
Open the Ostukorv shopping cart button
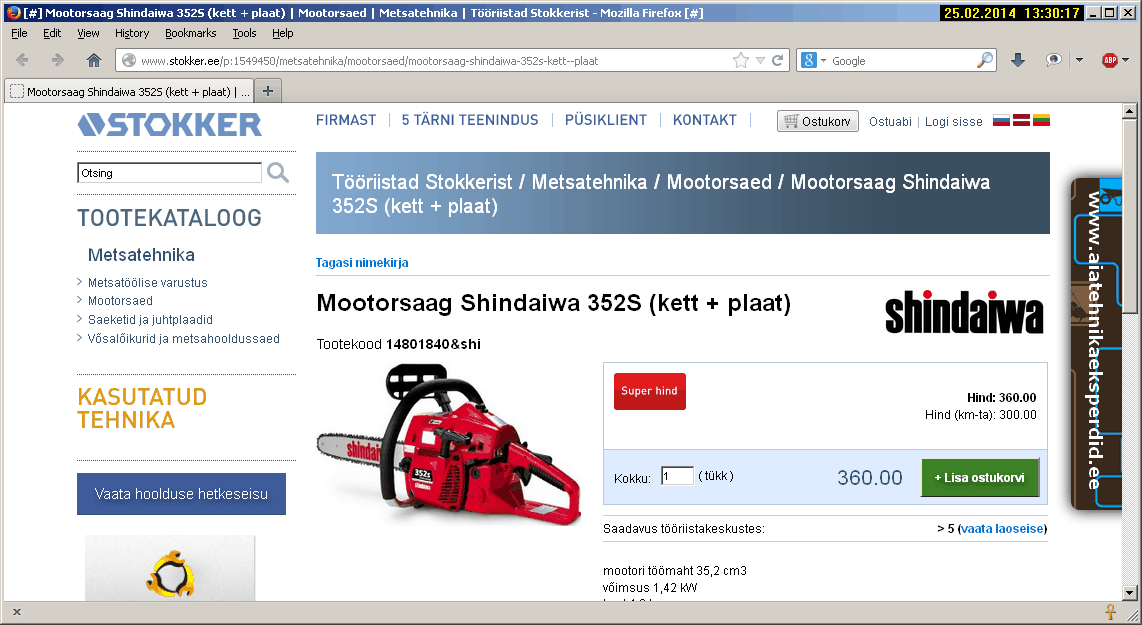[818, 121]
